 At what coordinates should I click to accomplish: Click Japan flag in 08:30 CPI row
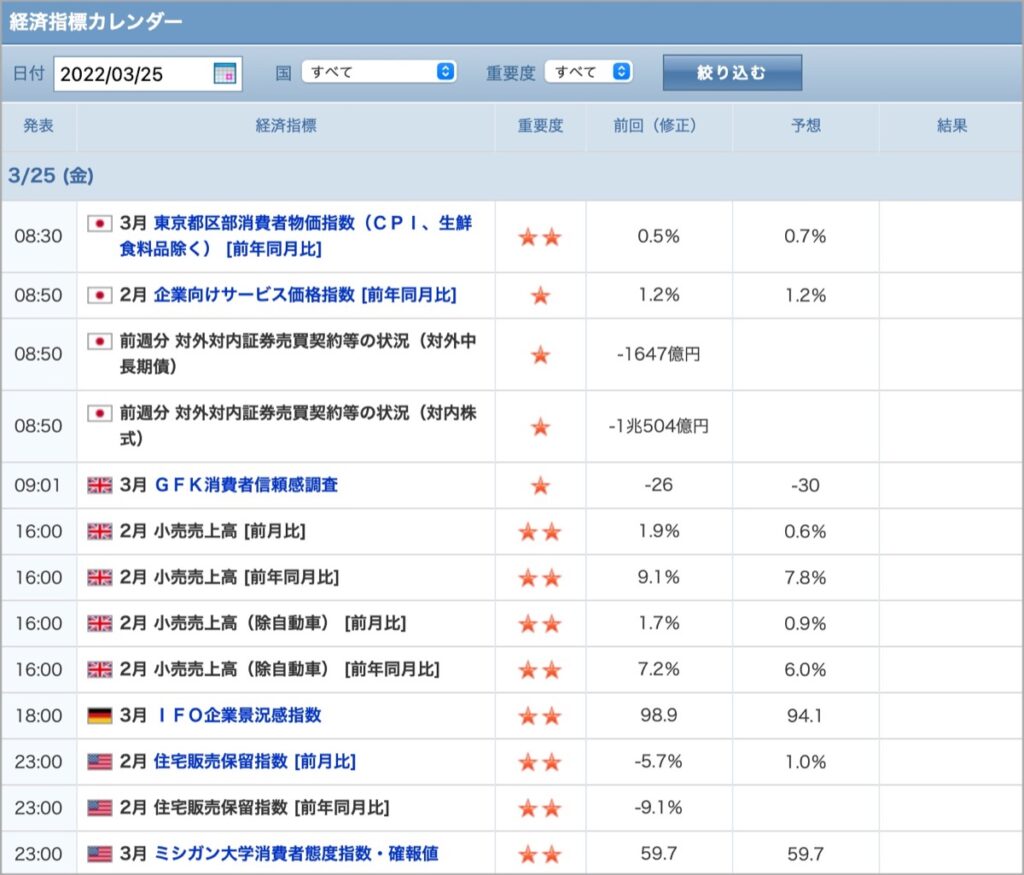[x=99, y=223]
